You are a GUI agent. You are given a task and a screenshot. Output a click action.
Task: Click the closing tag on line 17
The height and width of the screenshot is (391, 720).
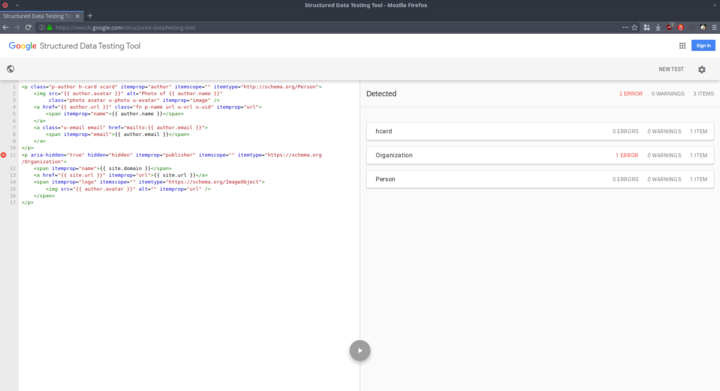[28, 202]
